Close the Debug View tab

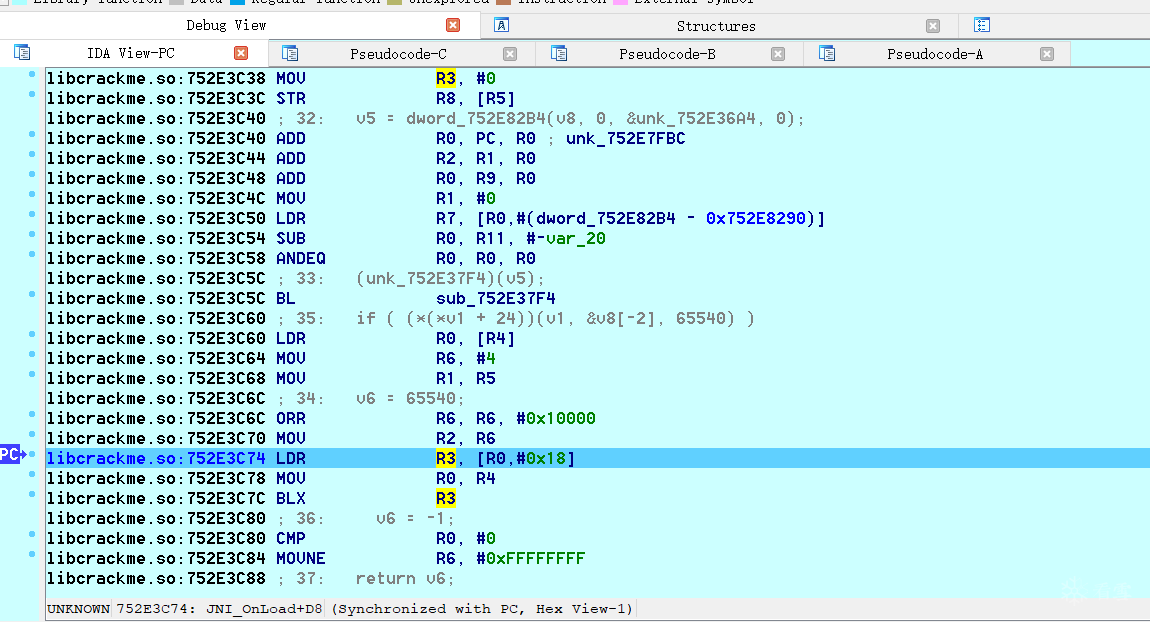[453, 26]
